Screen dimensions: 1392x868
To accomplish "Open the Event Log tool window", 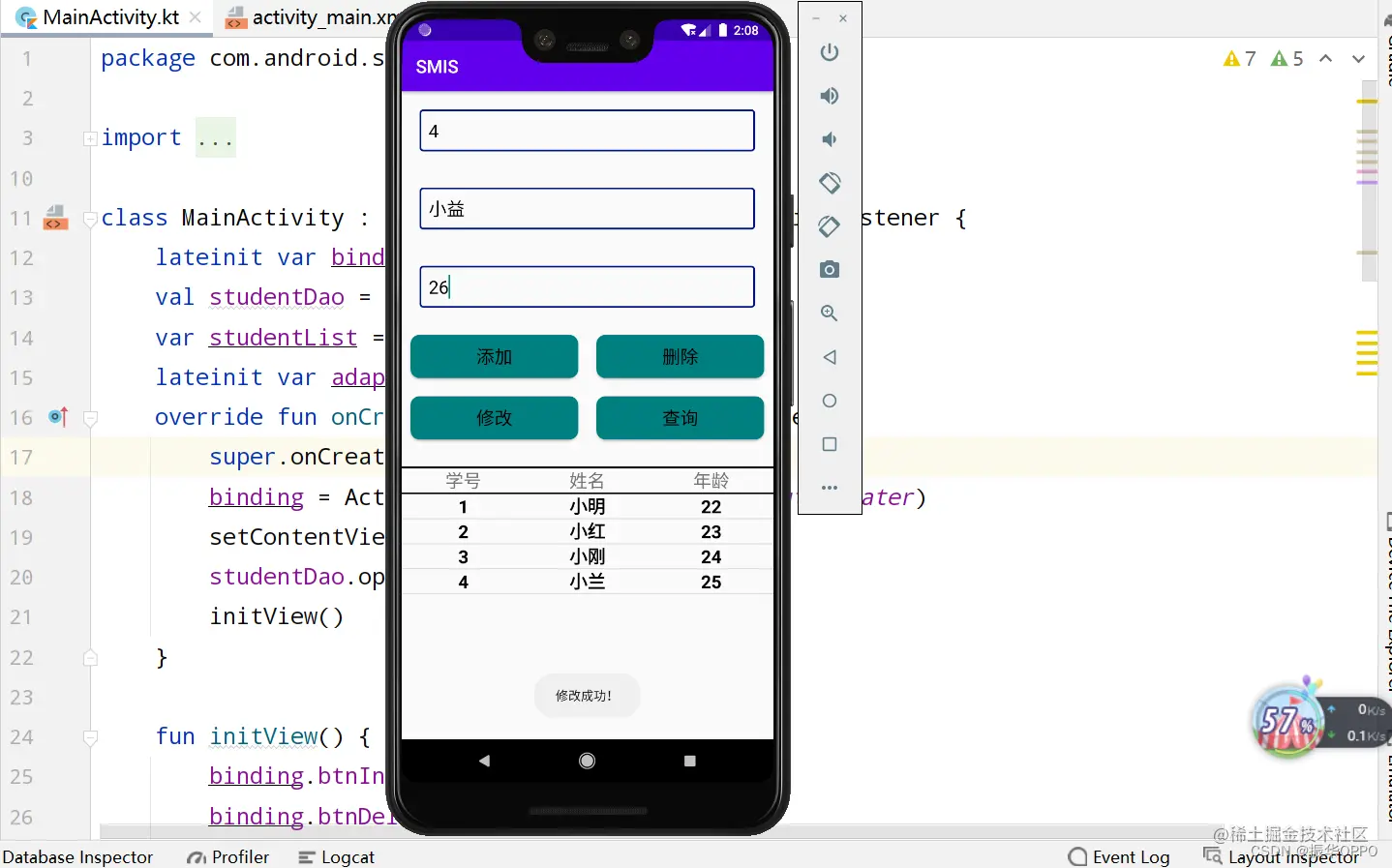I will click(1119, 857).
